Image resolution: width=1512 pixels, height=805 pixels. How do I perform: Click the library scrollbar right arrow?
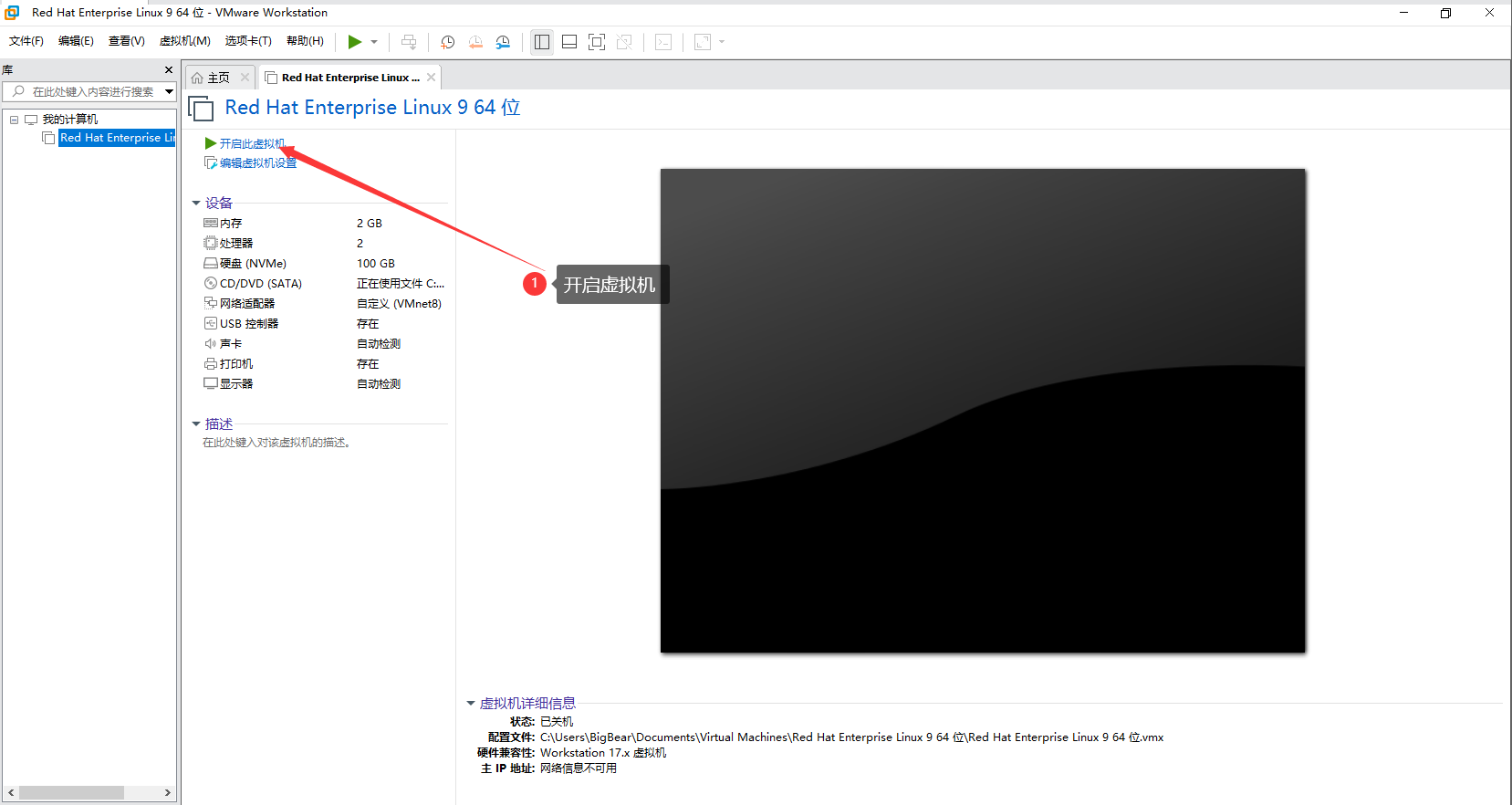[167, 793]
